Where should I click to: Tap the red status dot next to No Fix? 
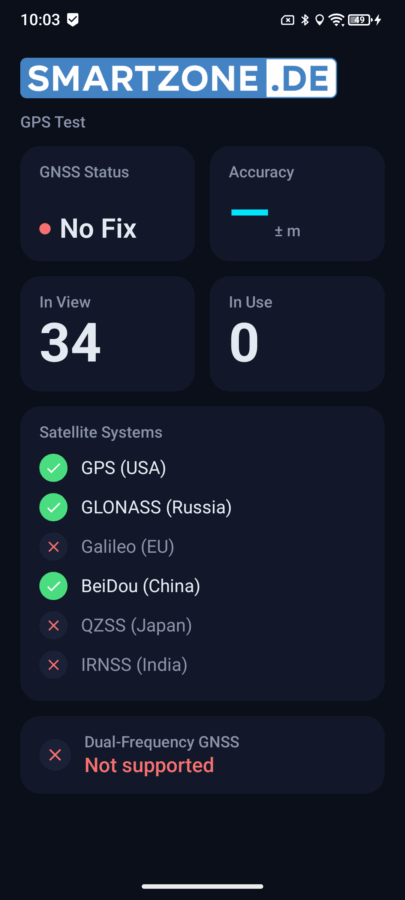point(45,229)
